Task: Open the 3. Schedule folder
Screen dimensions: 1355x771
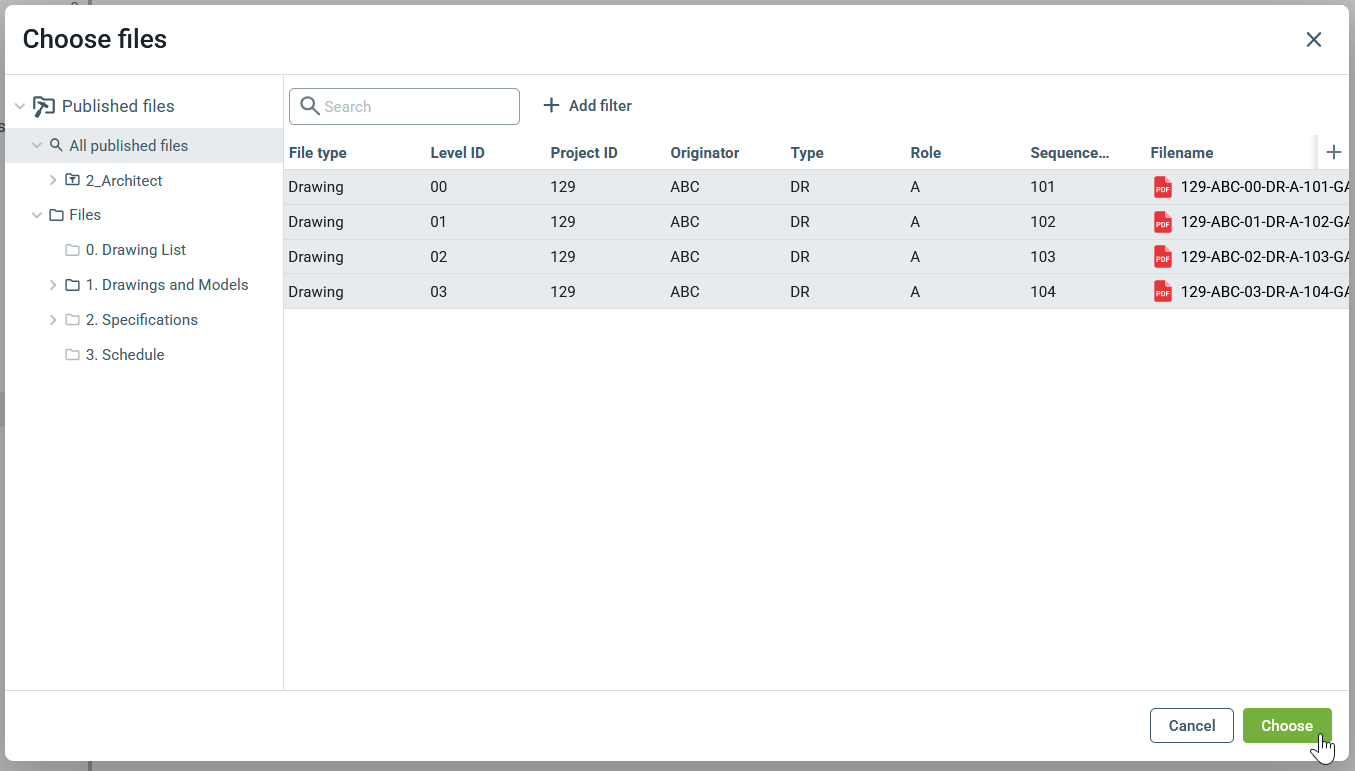Action: pos(124,355)
